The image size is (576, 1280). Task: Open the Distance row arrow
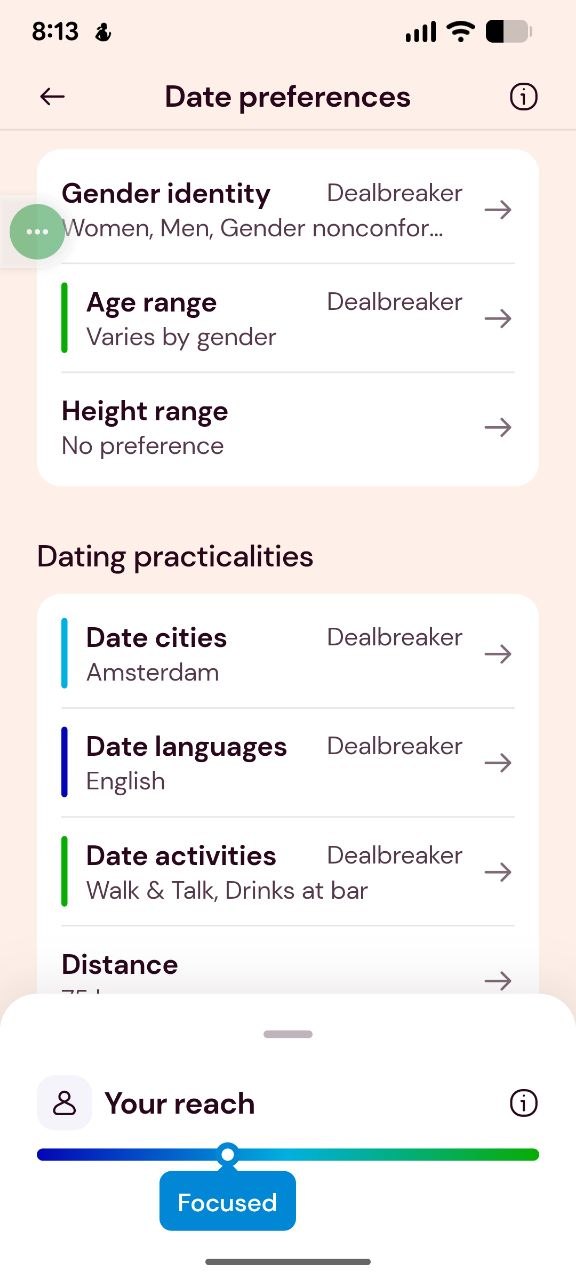pos(498,981)
